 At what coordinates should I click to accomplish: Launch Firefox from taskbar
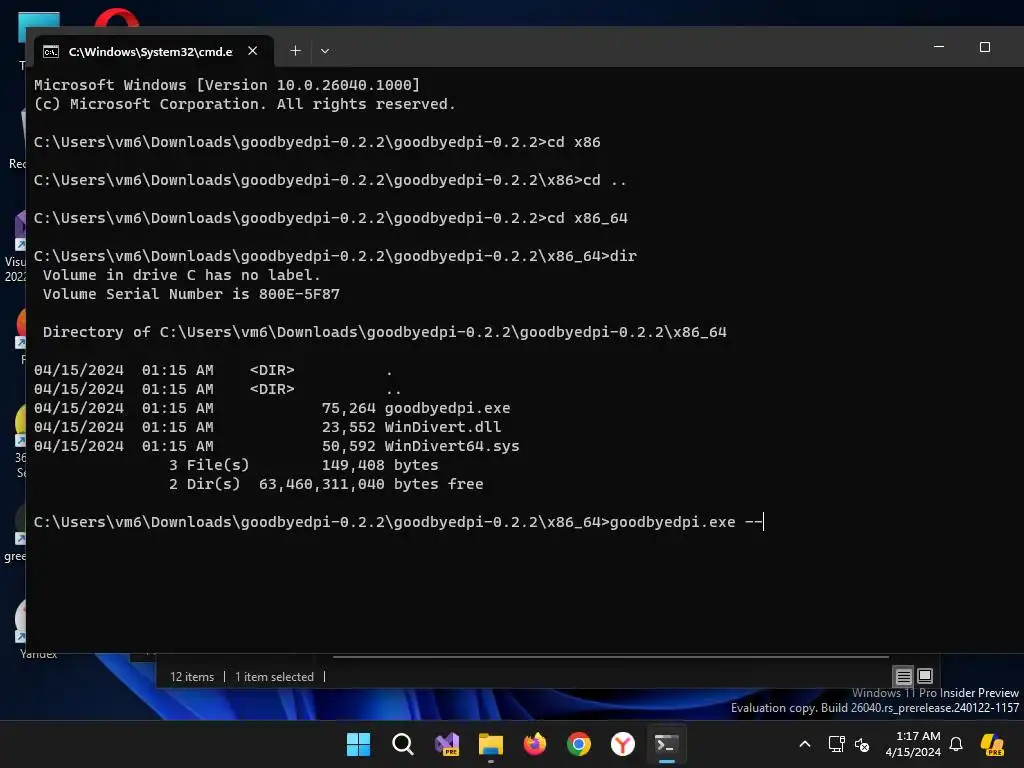535,744
